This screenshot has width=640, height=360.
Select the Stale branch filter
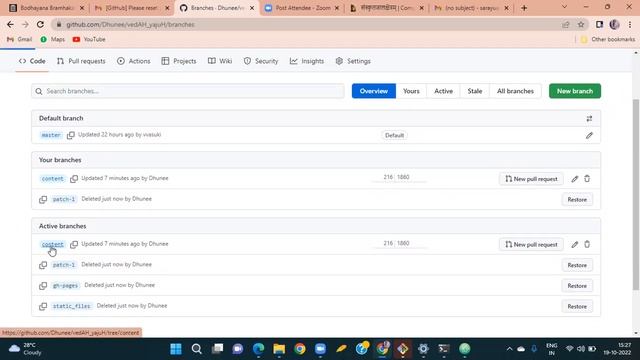point(475,91)
